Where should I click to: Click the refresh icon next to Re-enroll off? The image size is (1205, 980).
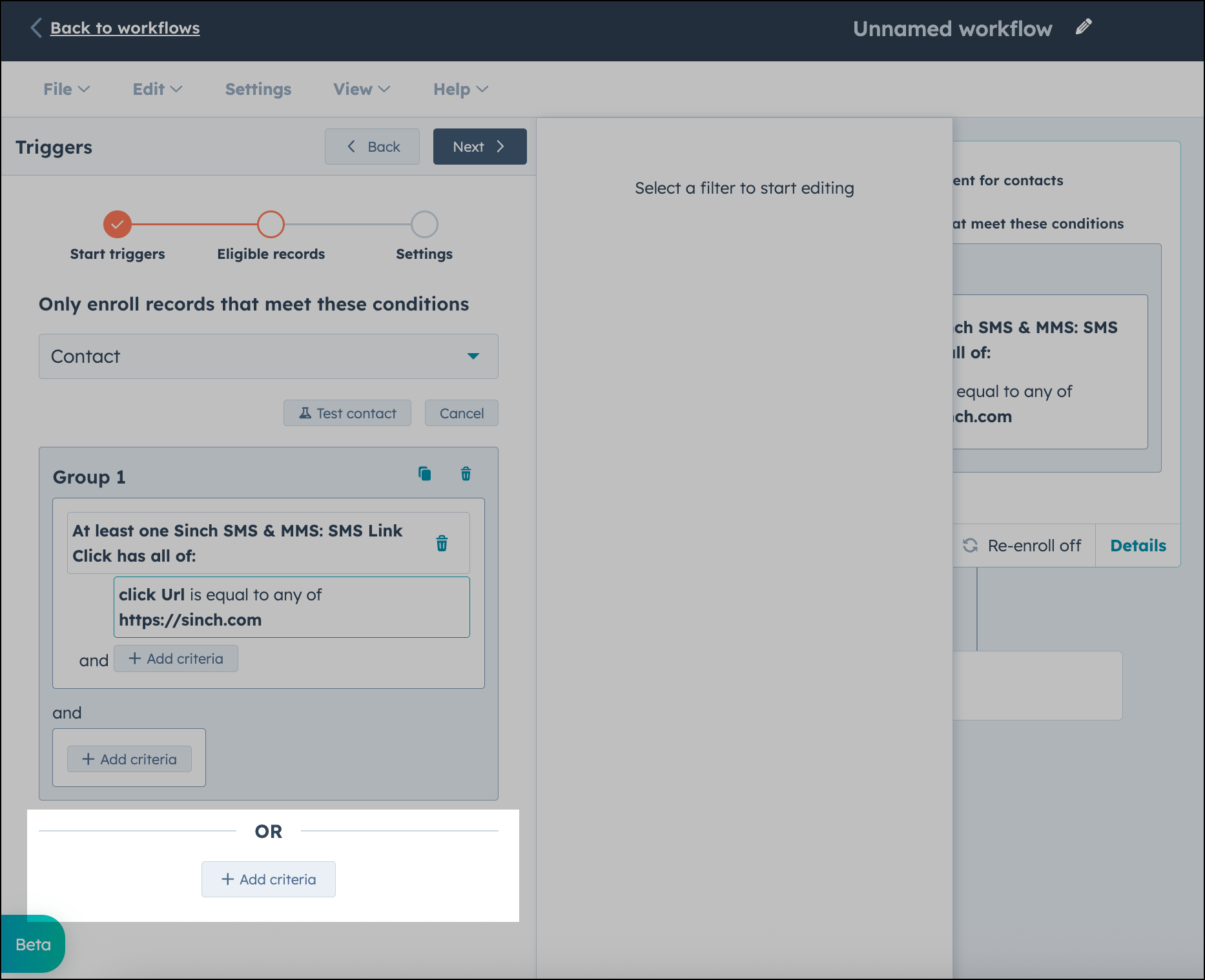(x=971, y=546)
